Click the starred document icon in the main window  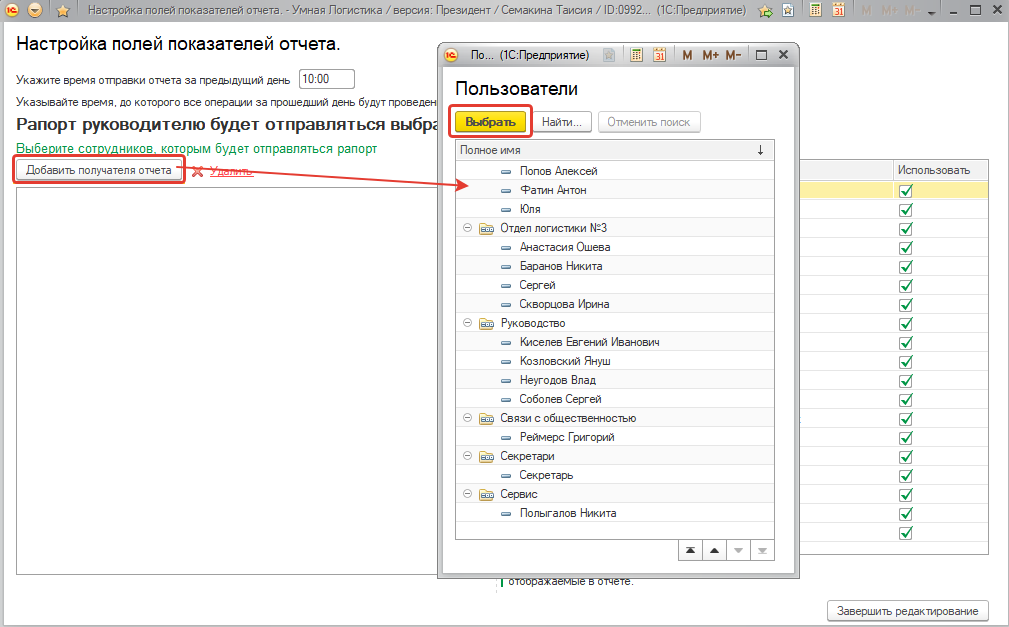pyautogui.click(x=788, y=10)
